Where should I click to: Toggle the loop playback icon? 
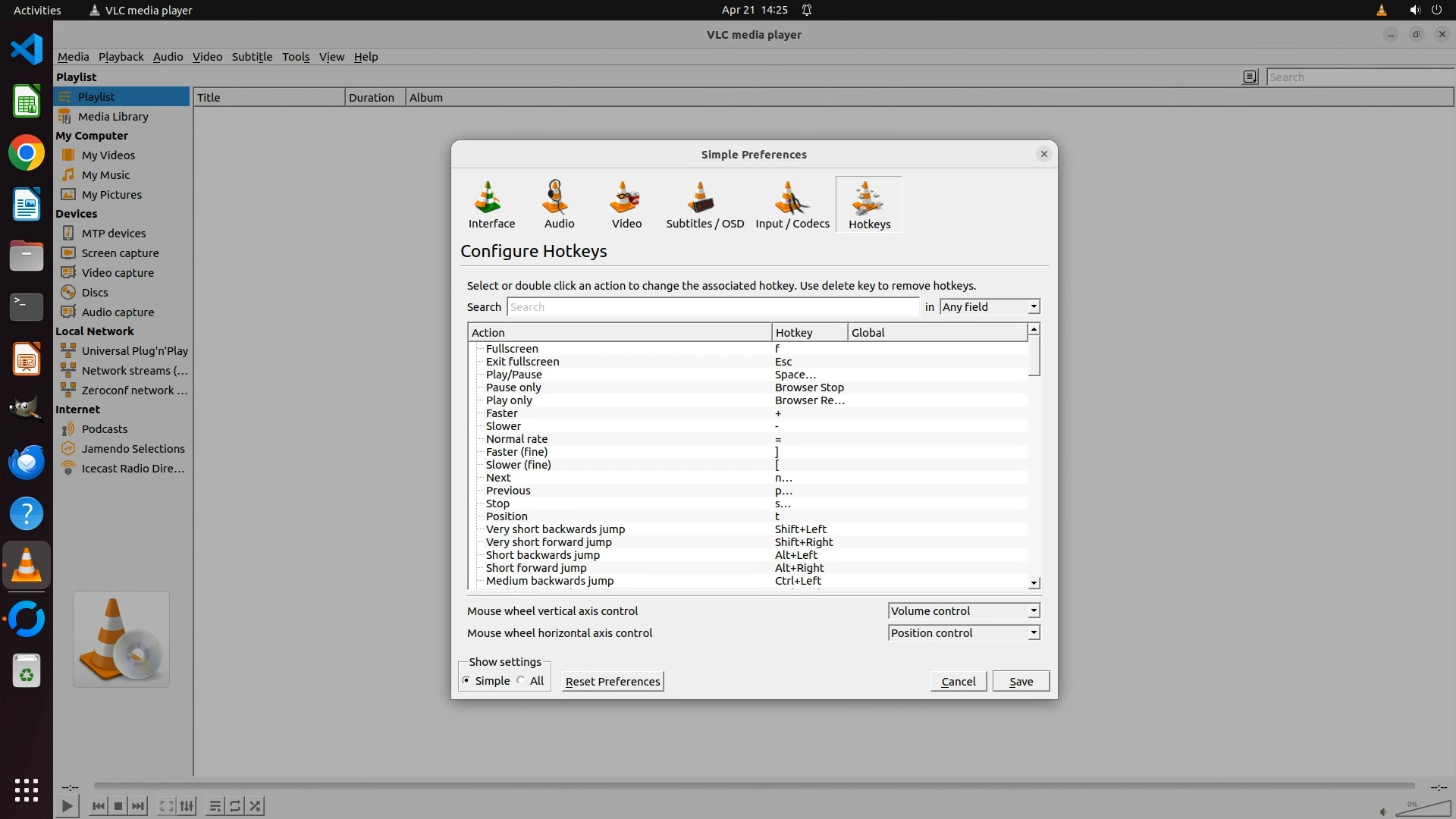pos(235,806)
